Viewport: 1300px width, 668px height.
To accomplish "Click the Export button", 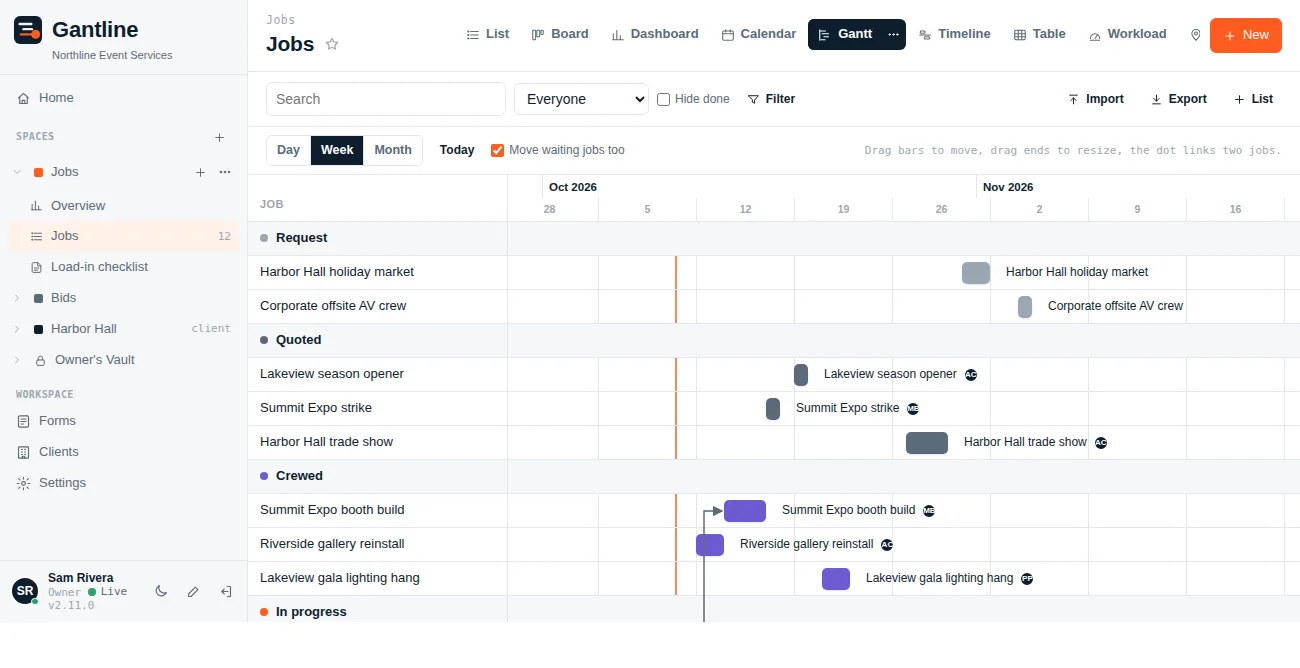I will [1179, 99].
